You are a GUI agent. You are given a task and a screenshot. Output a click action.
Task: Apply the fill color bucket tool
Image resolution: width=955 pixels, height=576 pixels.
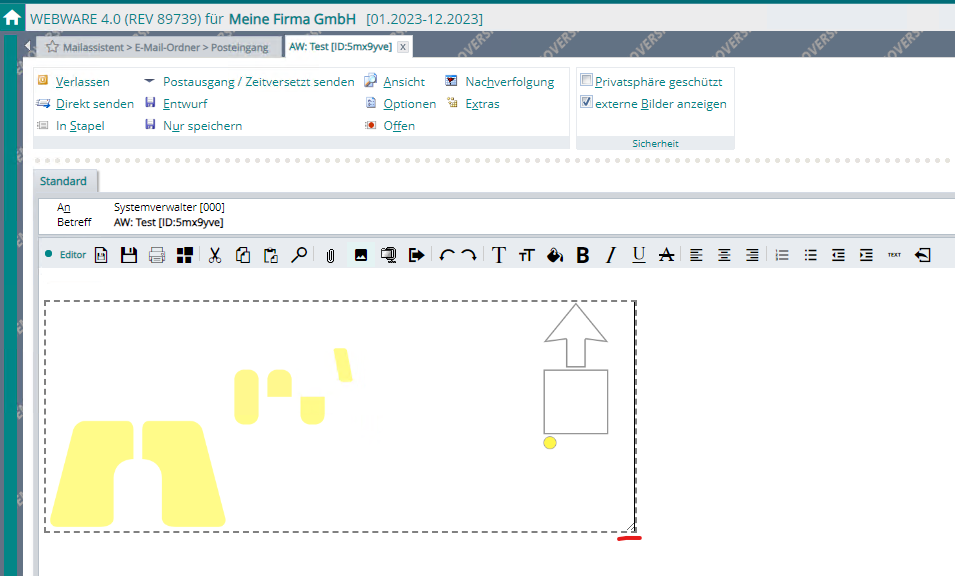555,255
